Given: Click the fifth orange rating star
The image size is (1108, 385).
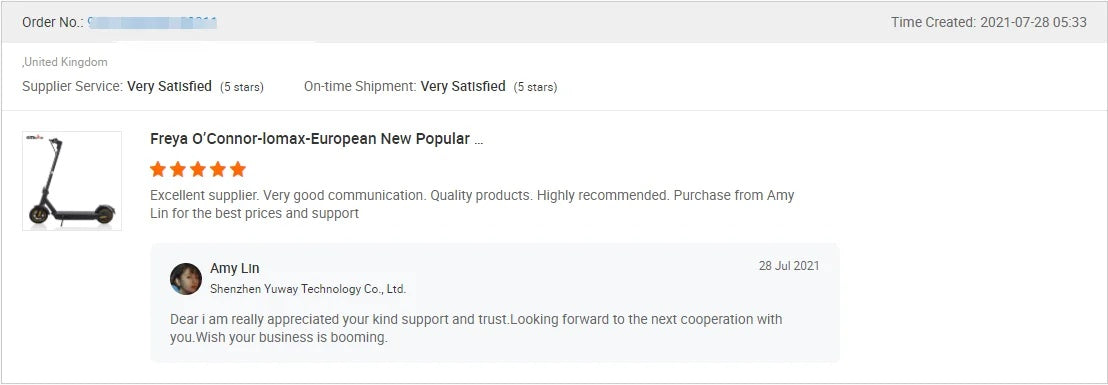Looking at the screenshot, I should click(x=238, y=170).
